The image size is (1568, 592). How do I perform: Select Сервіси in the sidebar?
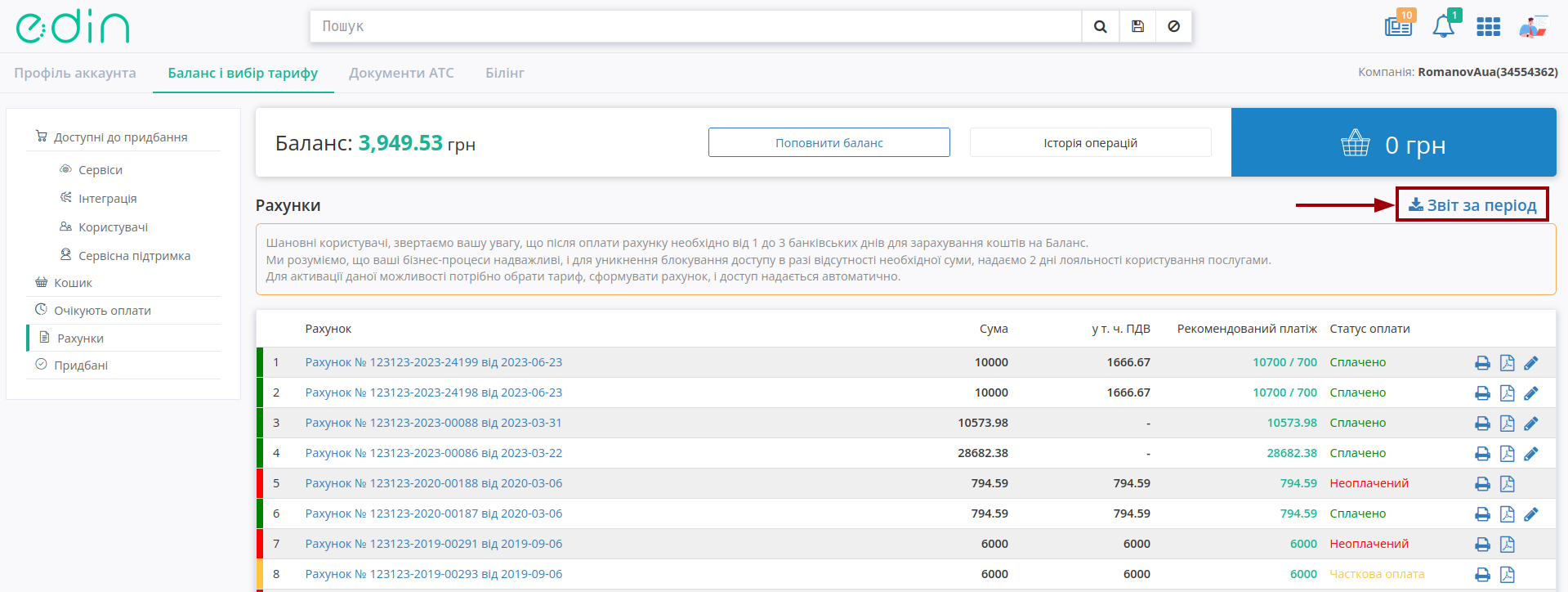pos(100,170)
